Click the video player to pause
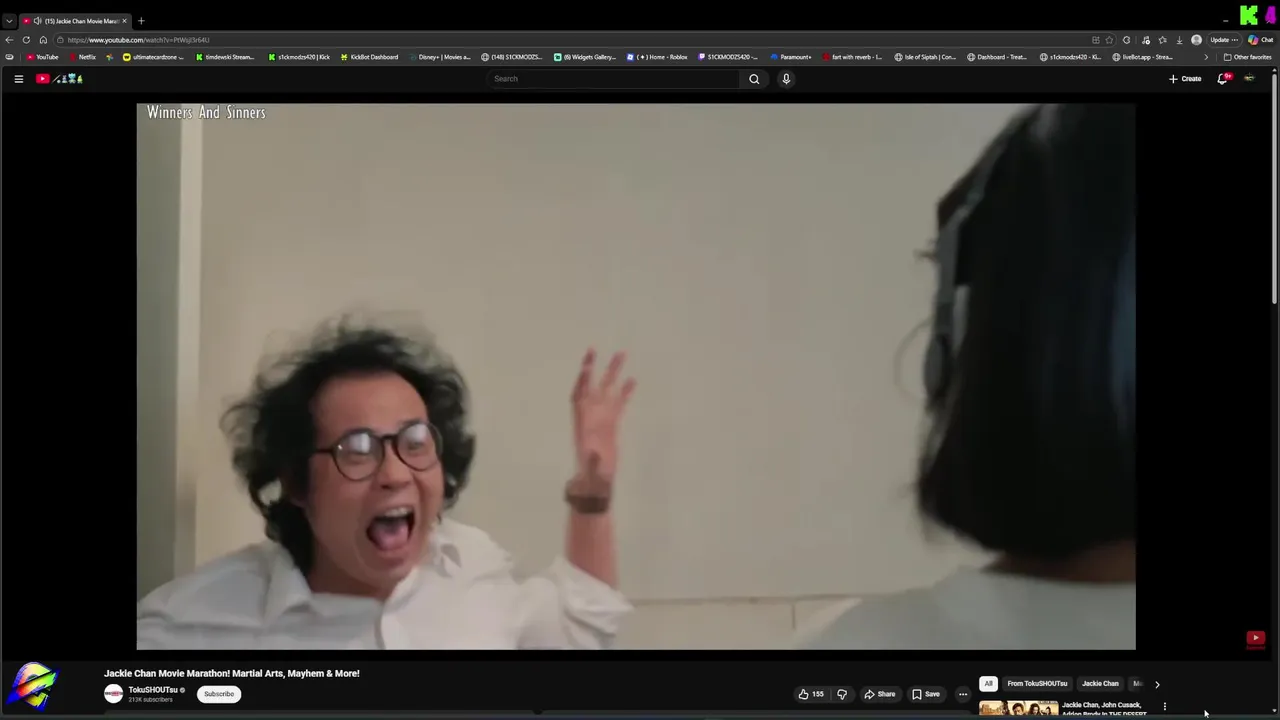1280x720 pixels. point(636,377)
